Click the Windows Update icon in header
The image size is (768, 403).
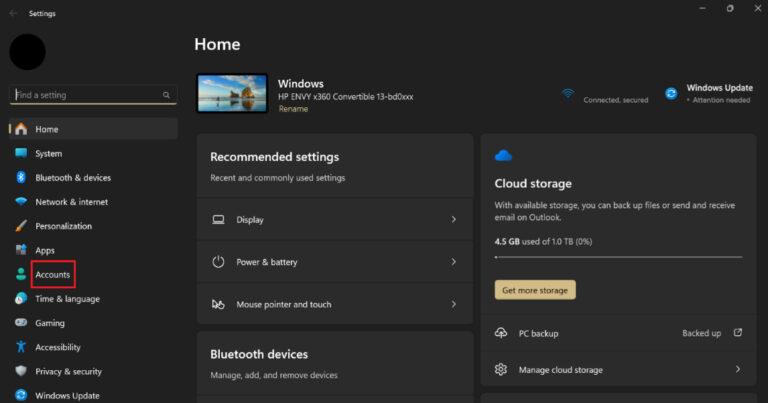coord(671,94)
